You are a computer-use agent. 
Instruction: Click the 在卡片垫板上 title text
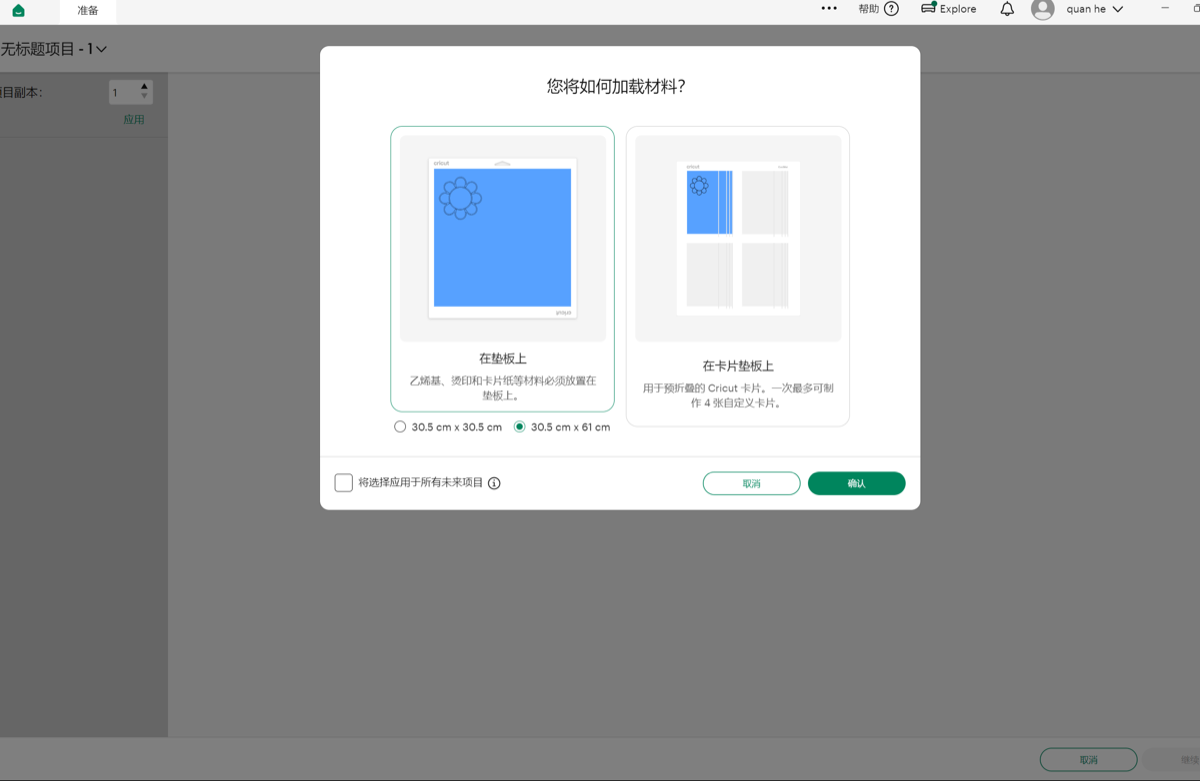click(x=738, y=366)
